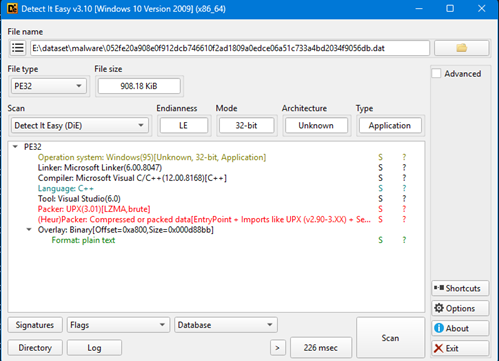499x361 pixels.
Task: Select the Format plain text row
Action: 83,240
